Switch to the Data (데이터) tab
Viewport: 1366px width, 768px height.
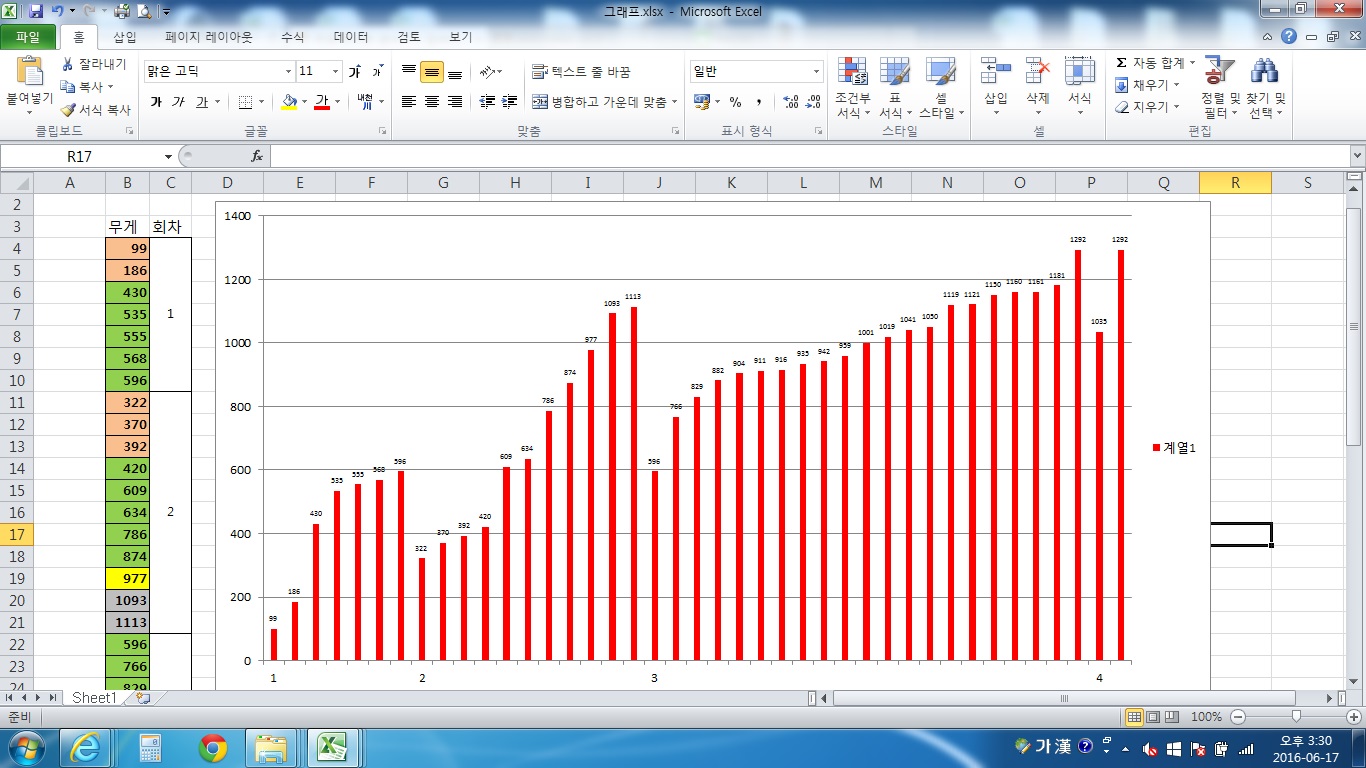point(351,37)
